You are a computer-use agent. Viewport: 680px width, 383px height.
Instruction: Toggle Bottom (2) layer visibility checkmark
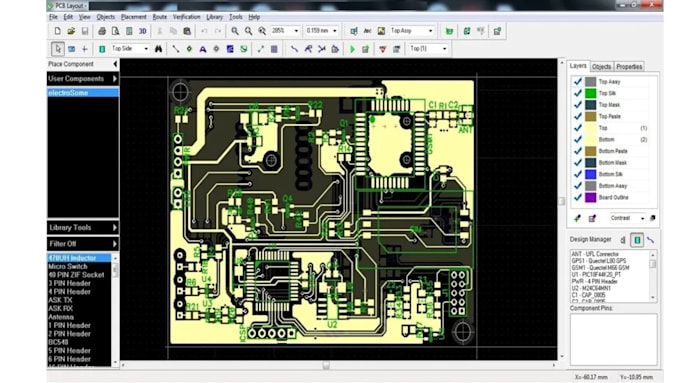[x=577, y=139]
